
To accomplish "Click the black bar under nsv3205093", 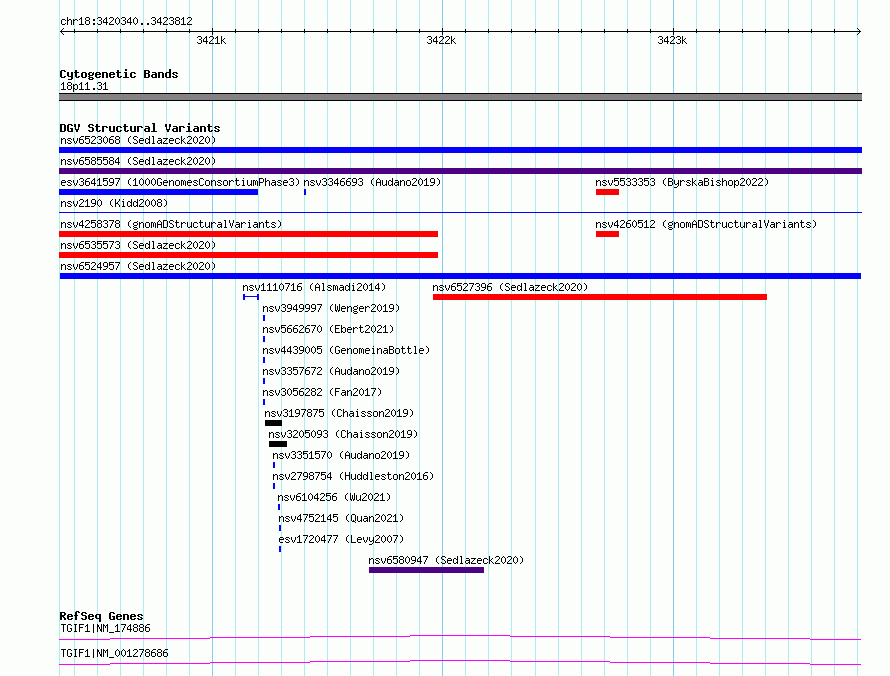I will tap(278, 444).
